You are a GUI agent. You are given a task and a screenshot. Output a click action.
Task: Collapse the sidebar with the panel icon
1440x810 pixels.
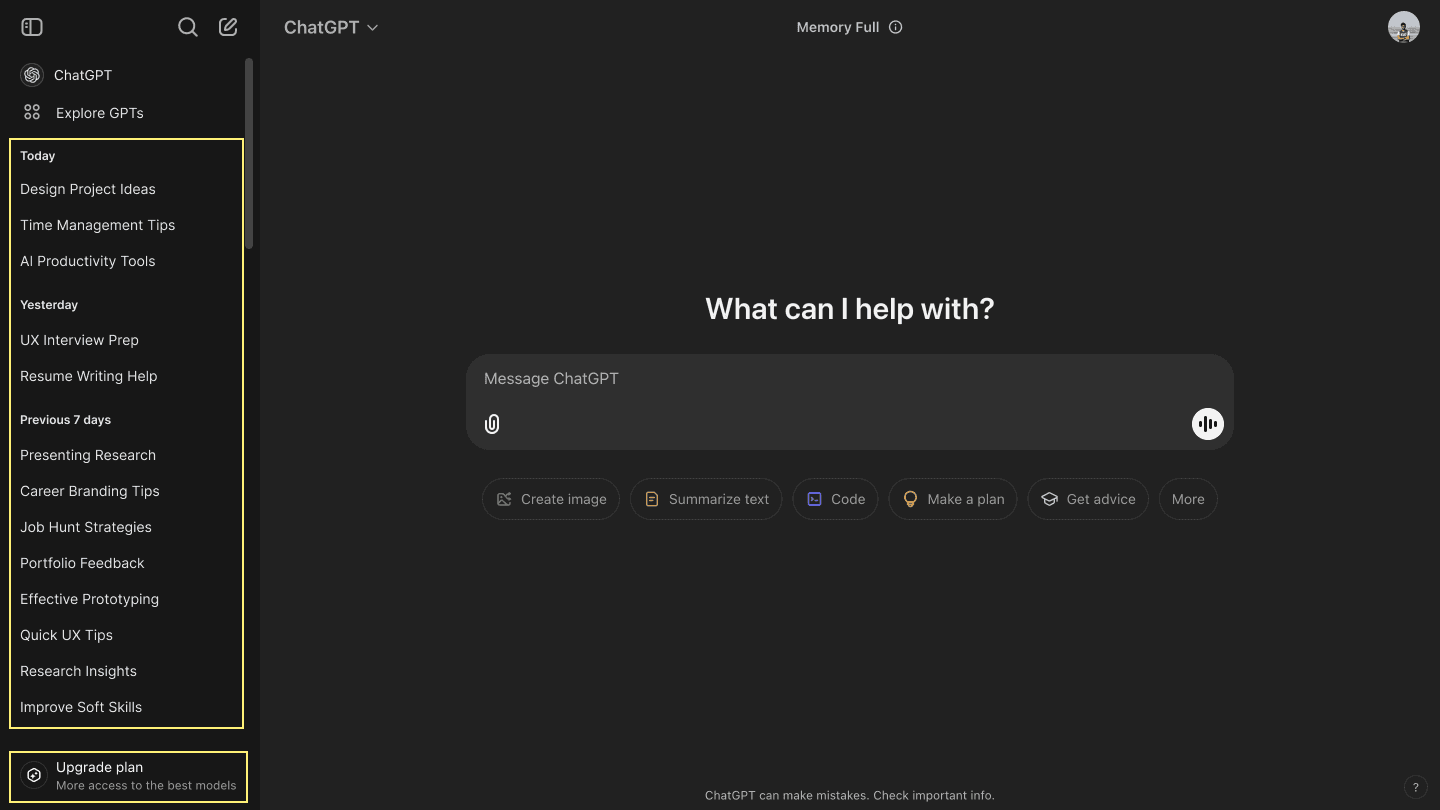click(x=32, y=27)
